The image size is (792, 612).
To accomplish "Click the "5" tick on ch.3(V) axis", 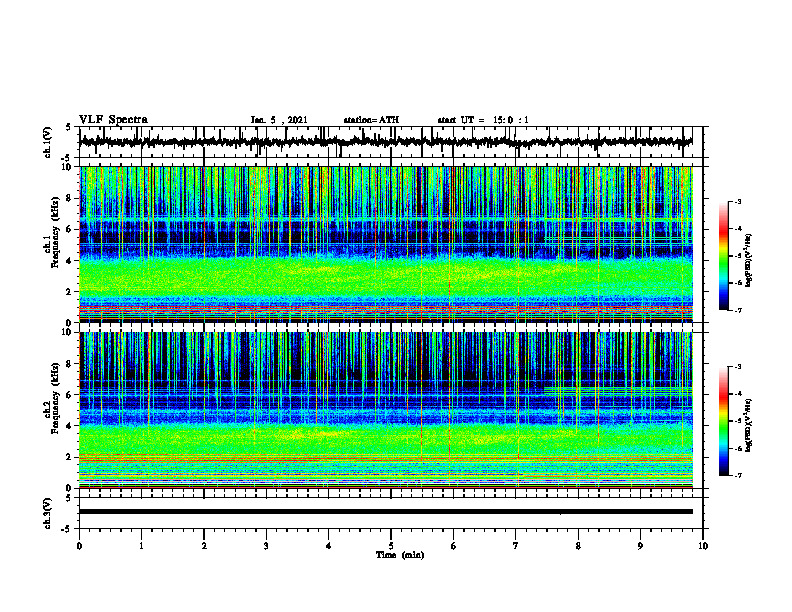I will pos(70,499).
